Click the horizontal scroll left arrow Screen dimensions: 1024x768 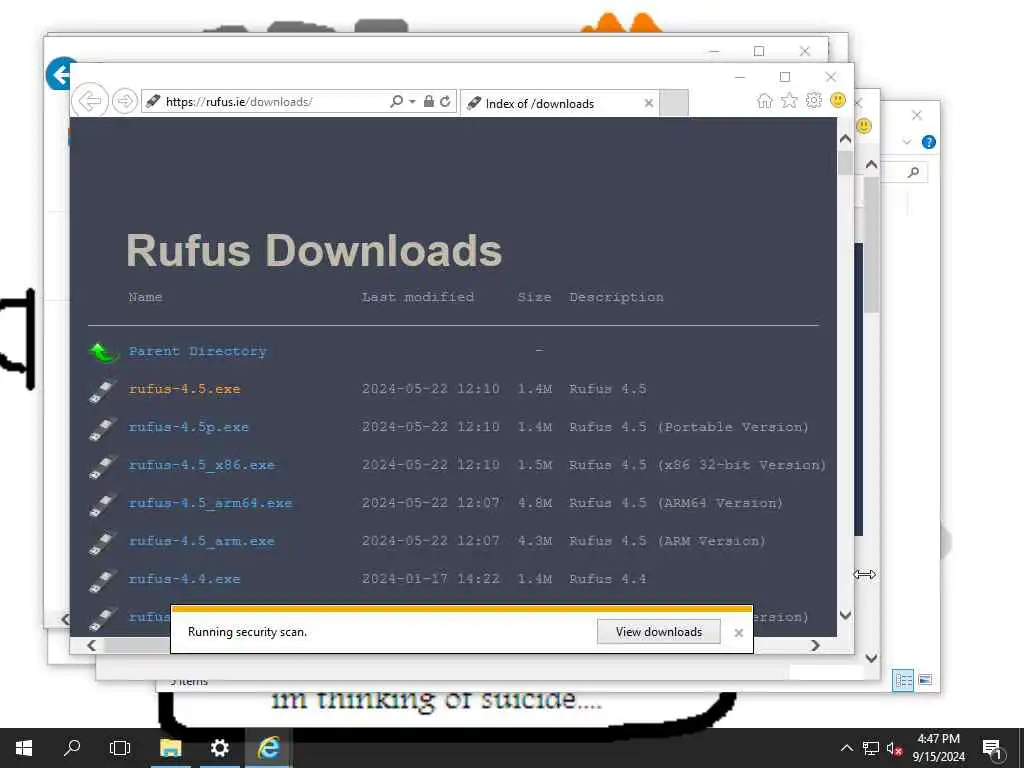[91, 645]
